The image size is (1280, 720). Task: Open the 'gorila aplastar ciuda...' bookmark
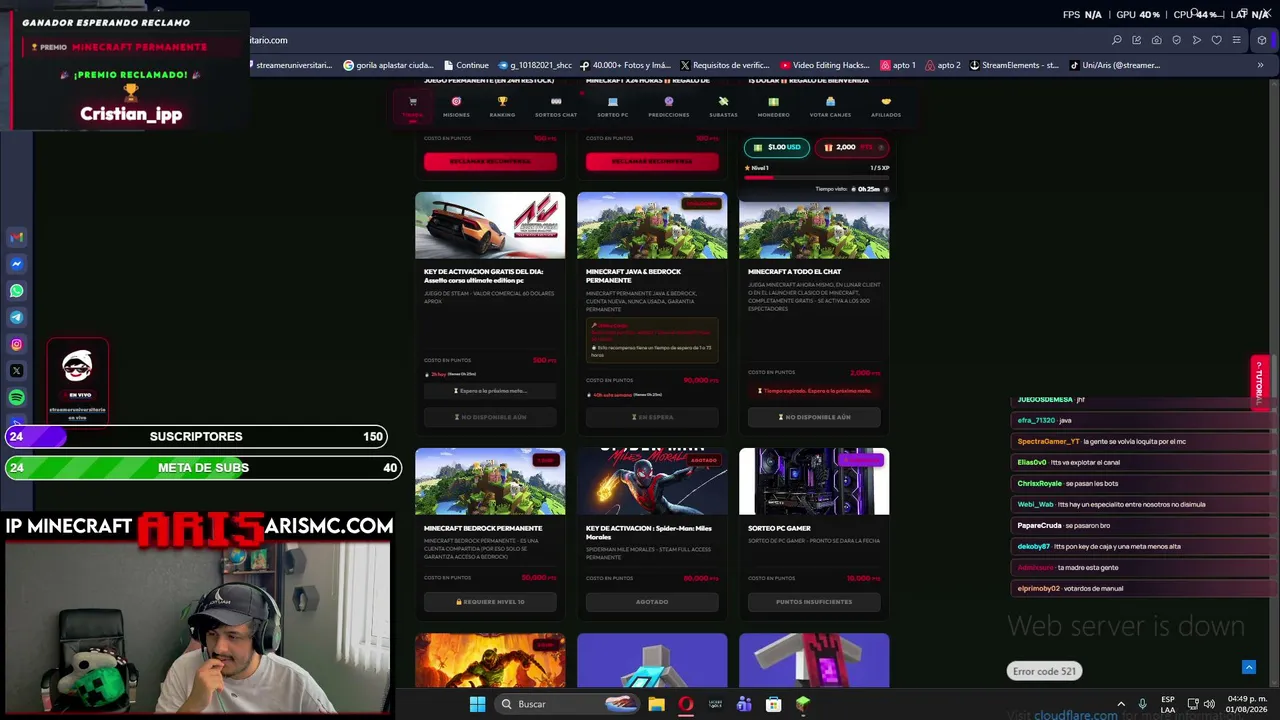coord(388,65)
